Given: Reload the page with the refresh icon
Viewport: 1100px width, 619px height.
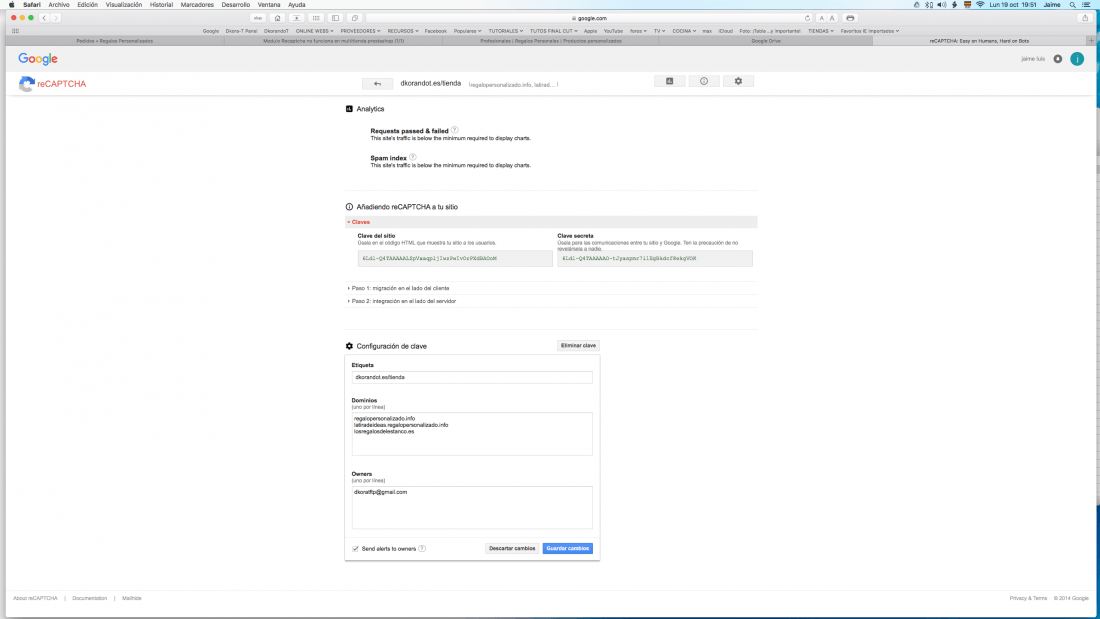Looking at the screenshot, I should (x=807, y=18).
